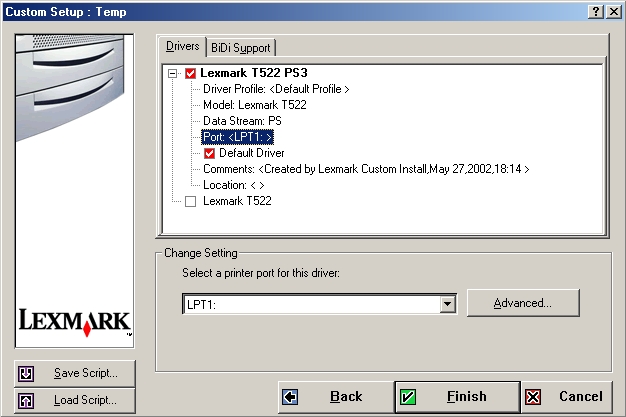
Task: Click the Back arrow icon
Action: pyautogui.click(x=290, y=397)
